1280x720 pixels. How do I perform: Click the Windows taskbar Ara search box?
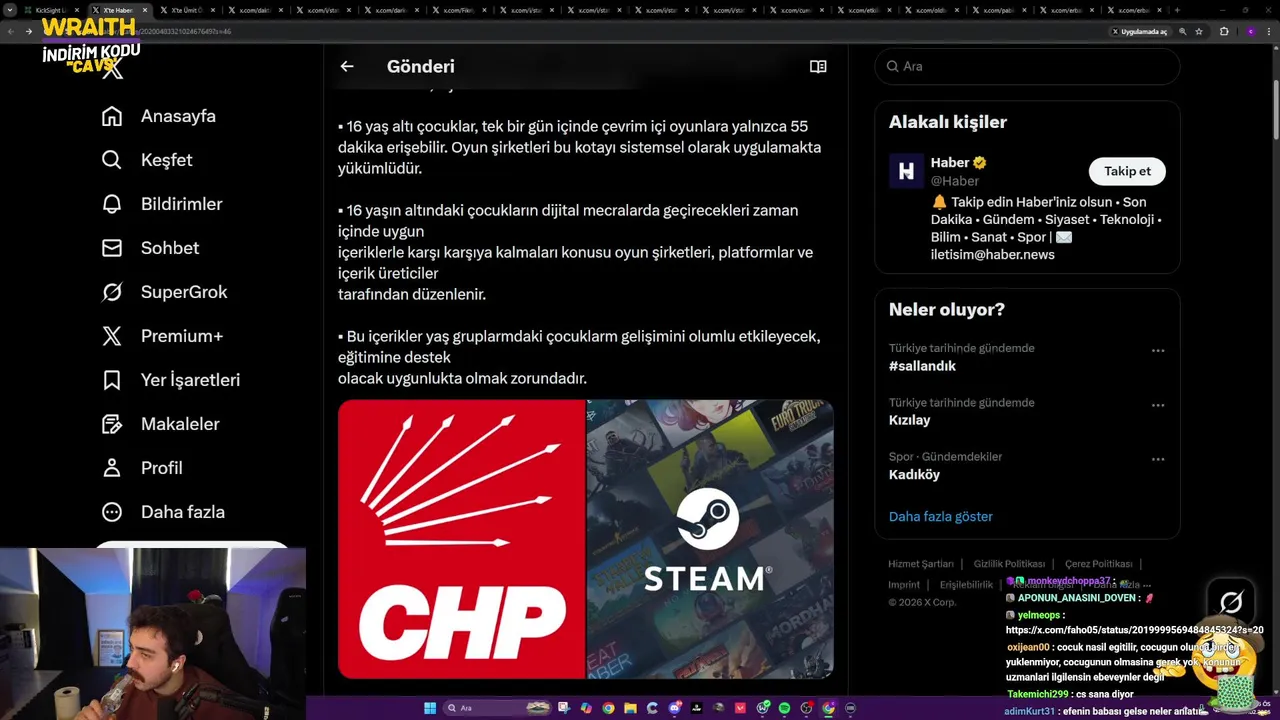click(498, 708)
